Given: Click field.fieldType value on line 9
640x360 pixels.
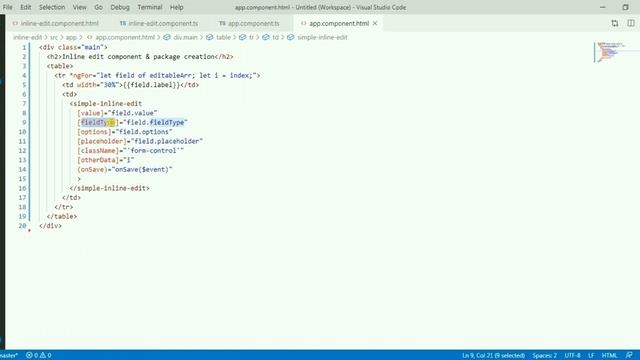Looking at the screenshot, I should pyautogui.click(x=156, y=122).
